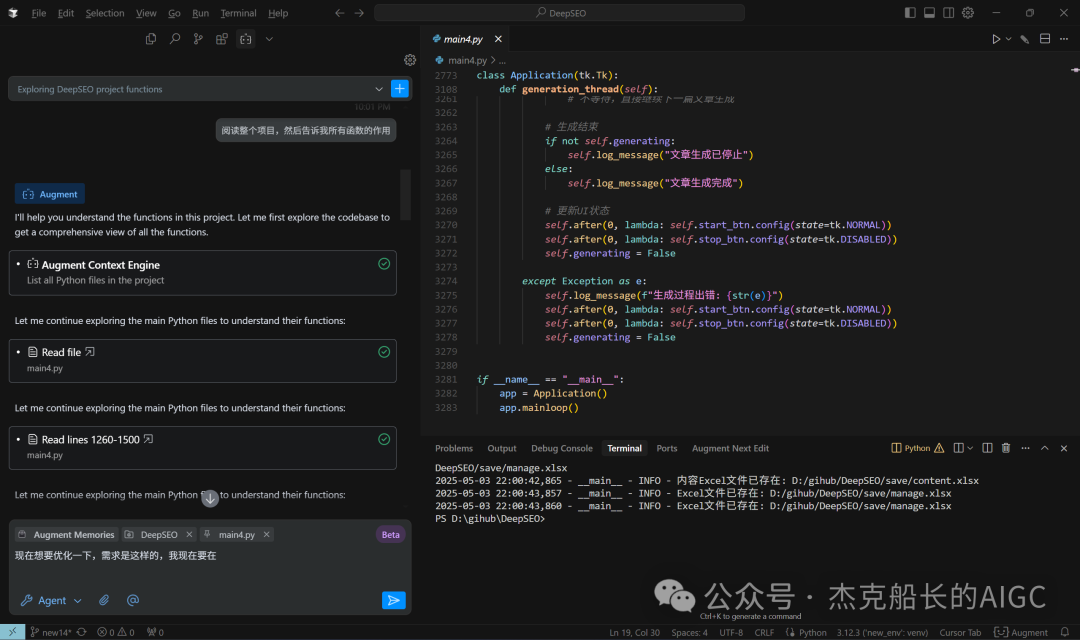This screenshot has width=1080, height=640.
Task: Open file link icon beside Read file
Action: tap(90, 352)
